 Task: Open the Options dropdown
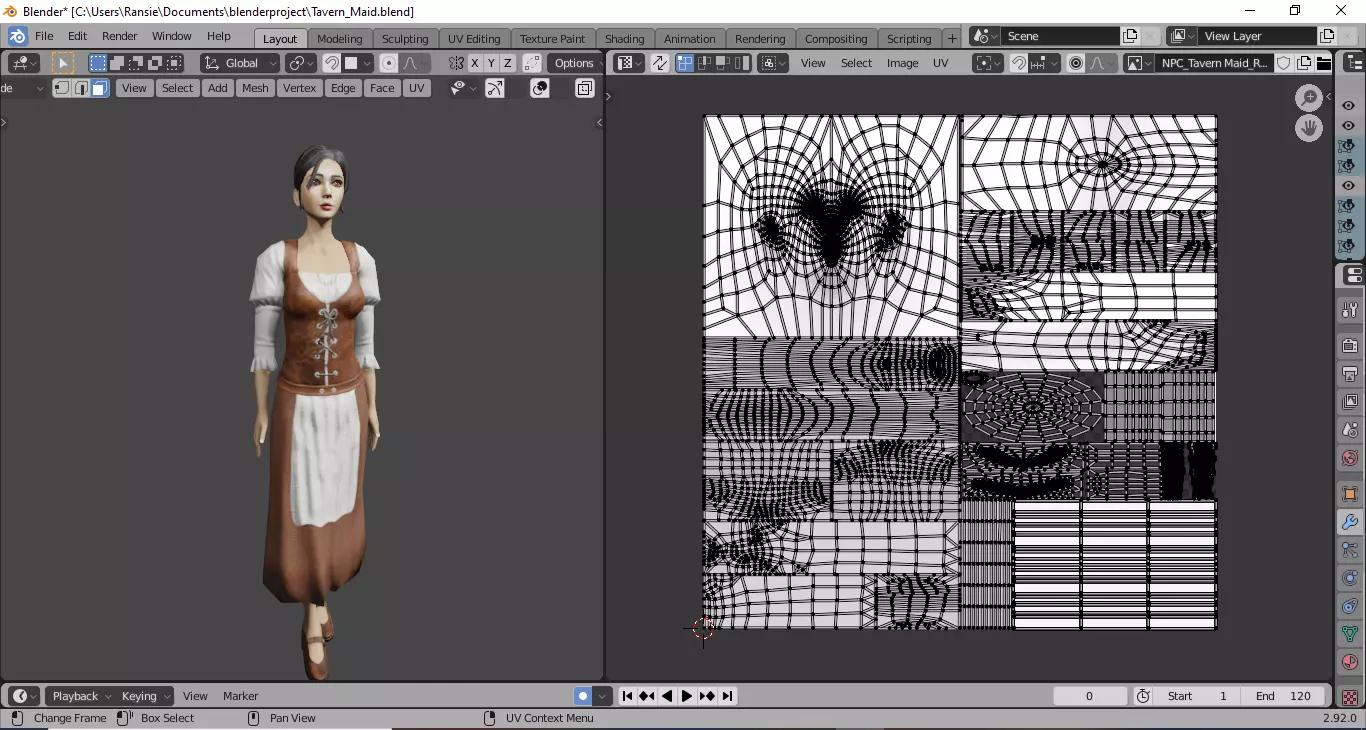coord(574,63)
